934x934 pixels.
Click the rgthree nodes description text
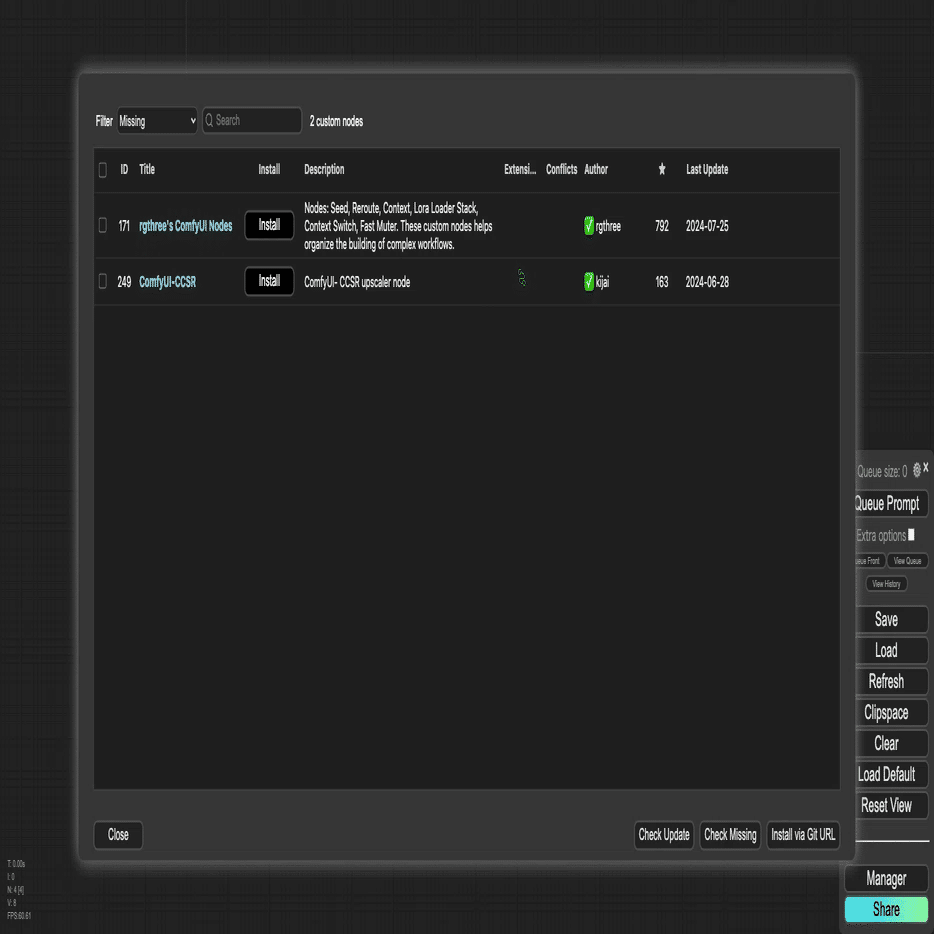(398, 226)
